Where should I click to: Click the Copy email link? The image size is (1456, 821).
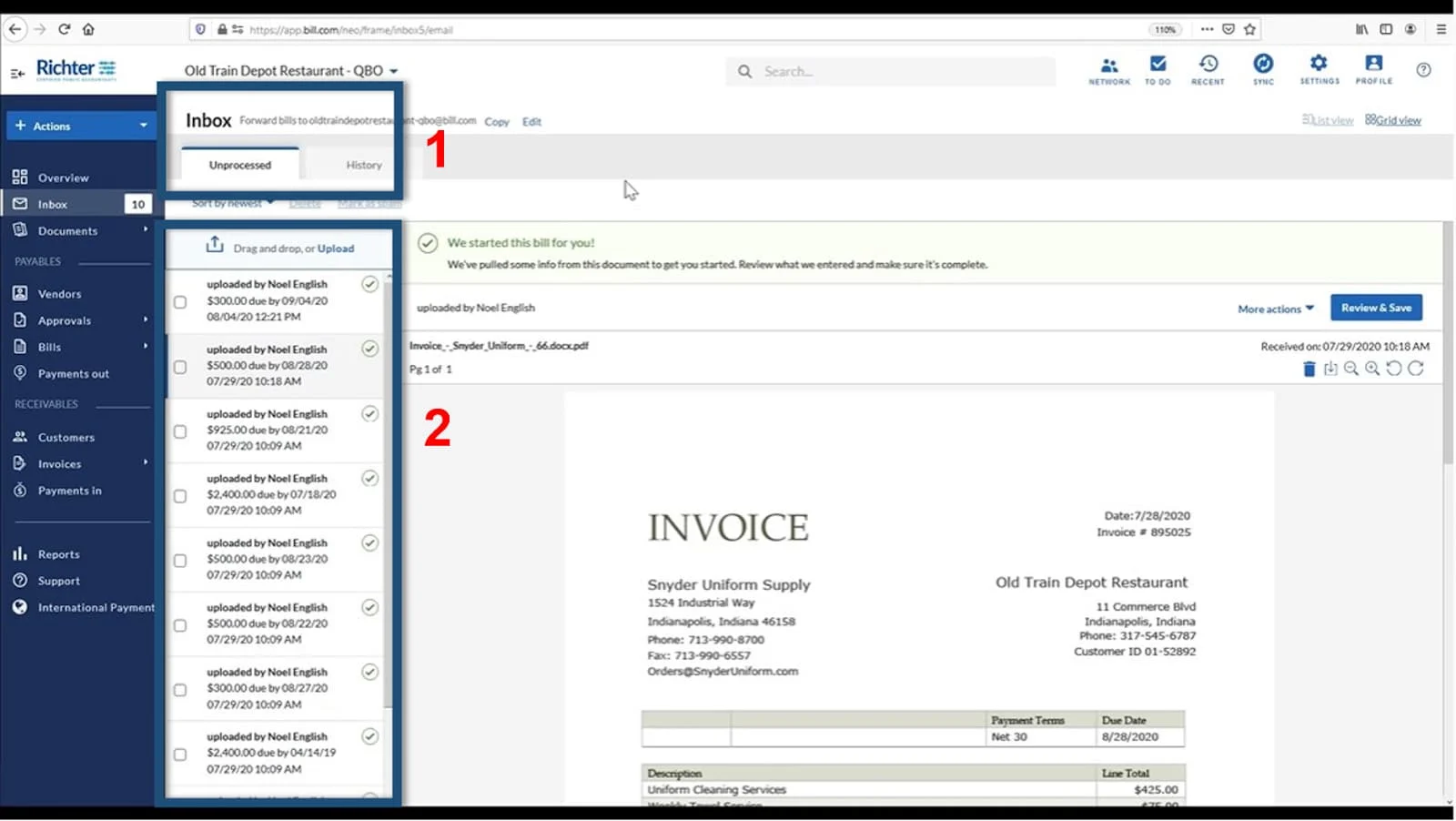click(497, 121)
